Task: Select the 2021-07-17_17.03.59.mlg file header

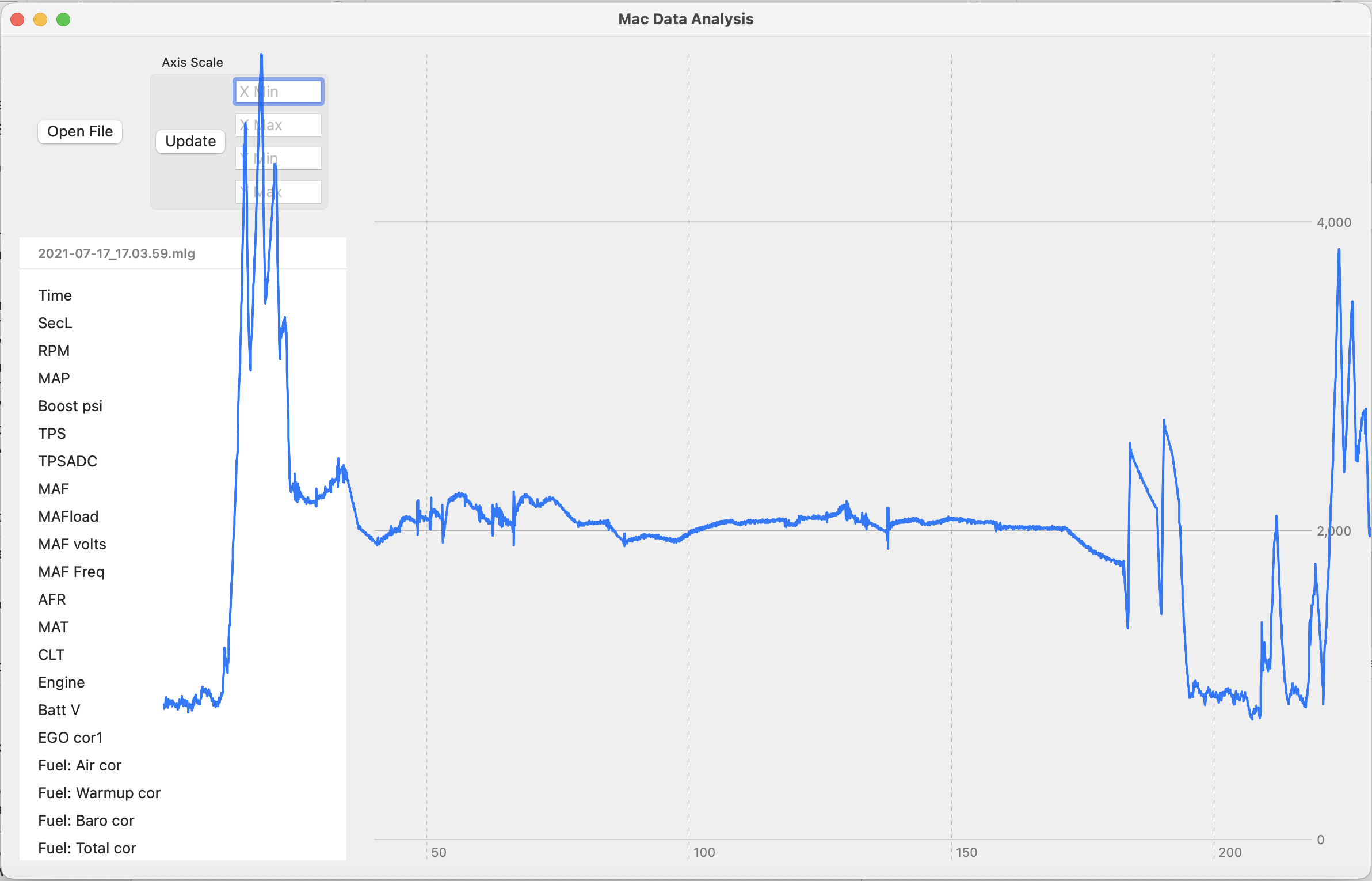Action: (117, 253)
